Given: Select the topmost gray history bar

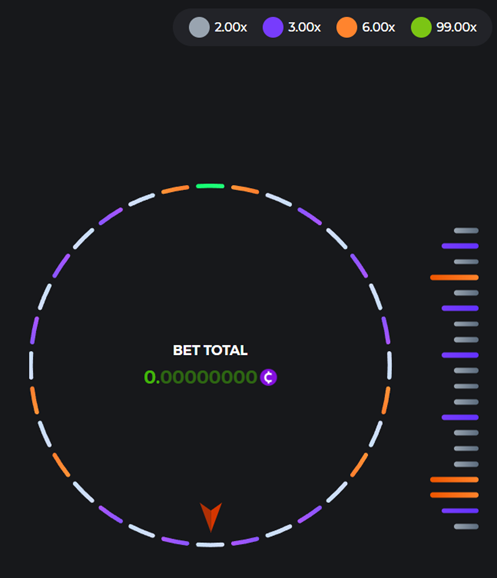Looking at the screenshot, I should click(466, 230).
